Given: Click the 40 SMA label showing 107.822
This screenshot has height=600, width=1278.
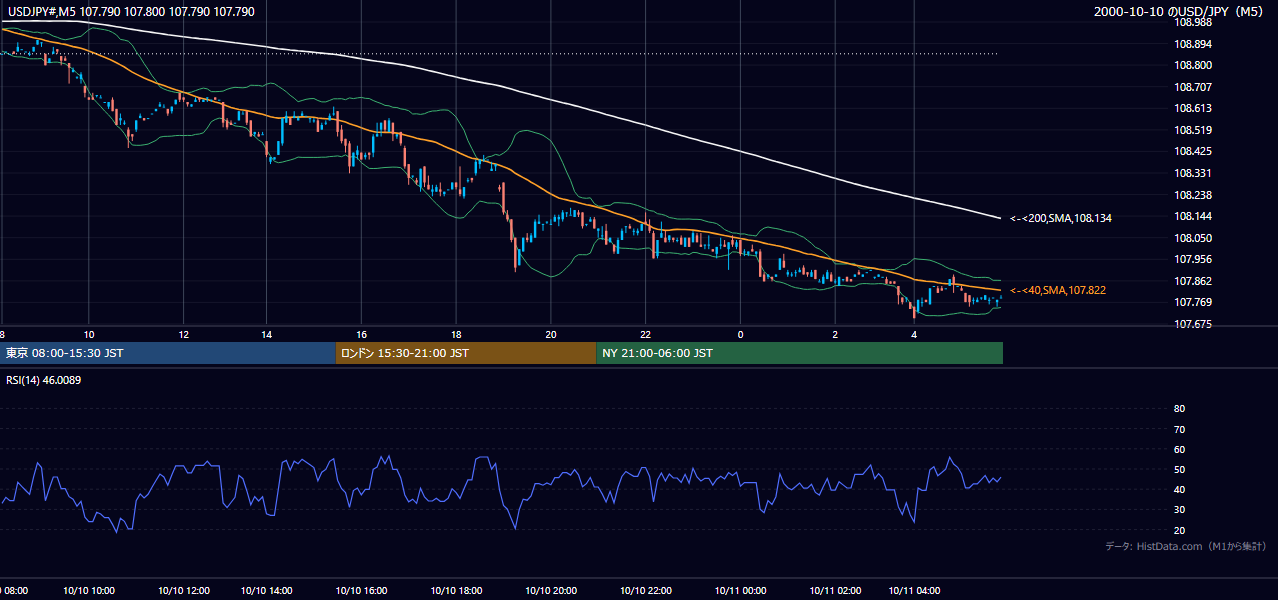Looking at the screenshot, I should click(1057, 290).
